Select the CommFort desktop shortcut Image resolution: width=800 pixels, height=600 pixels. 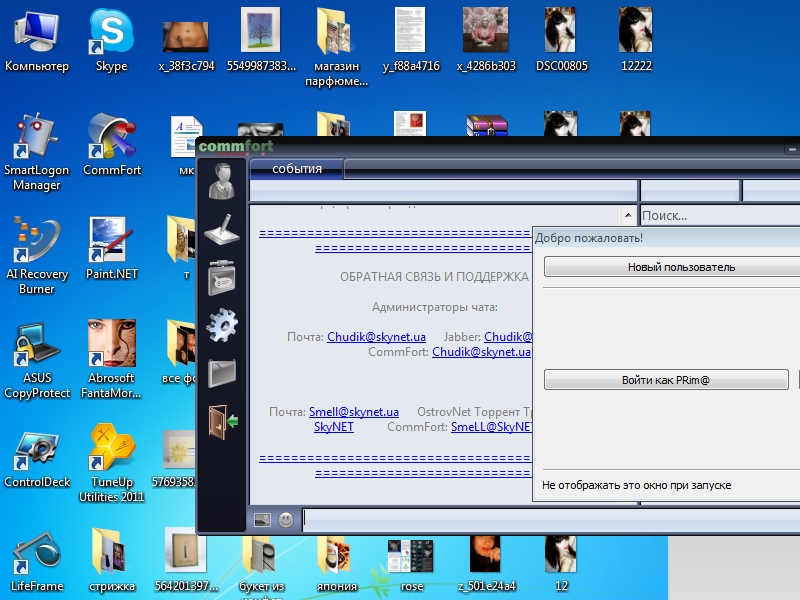pos(112,145)
